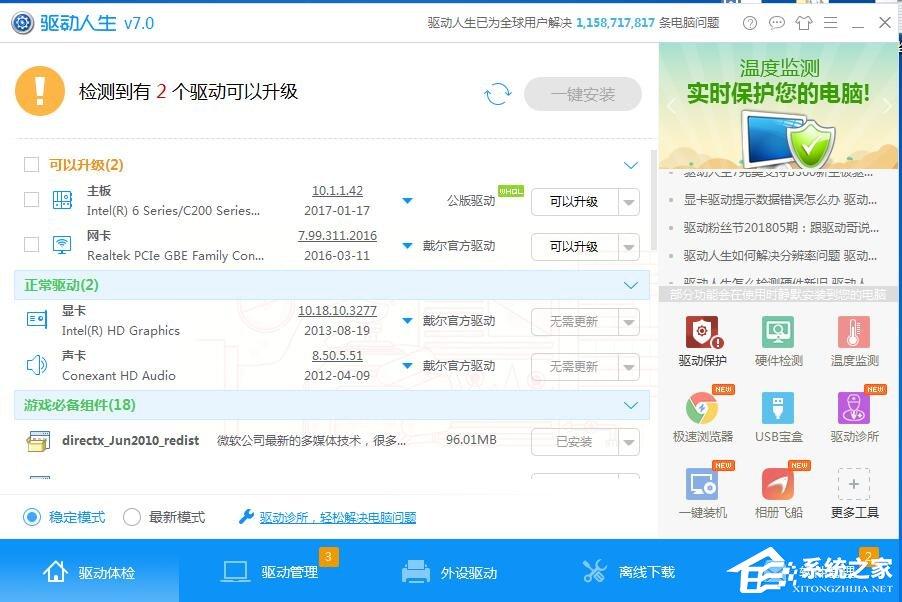
Task: Click the 主板 motherboard device icon
Action: tap(62, 200)
